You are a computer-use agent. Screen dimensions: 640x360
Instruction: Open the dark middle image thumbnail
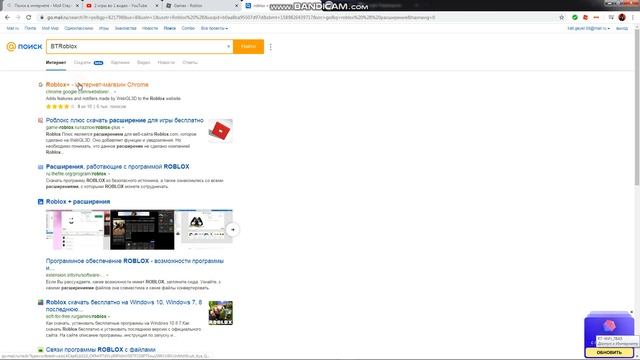[x=142, y=229]
